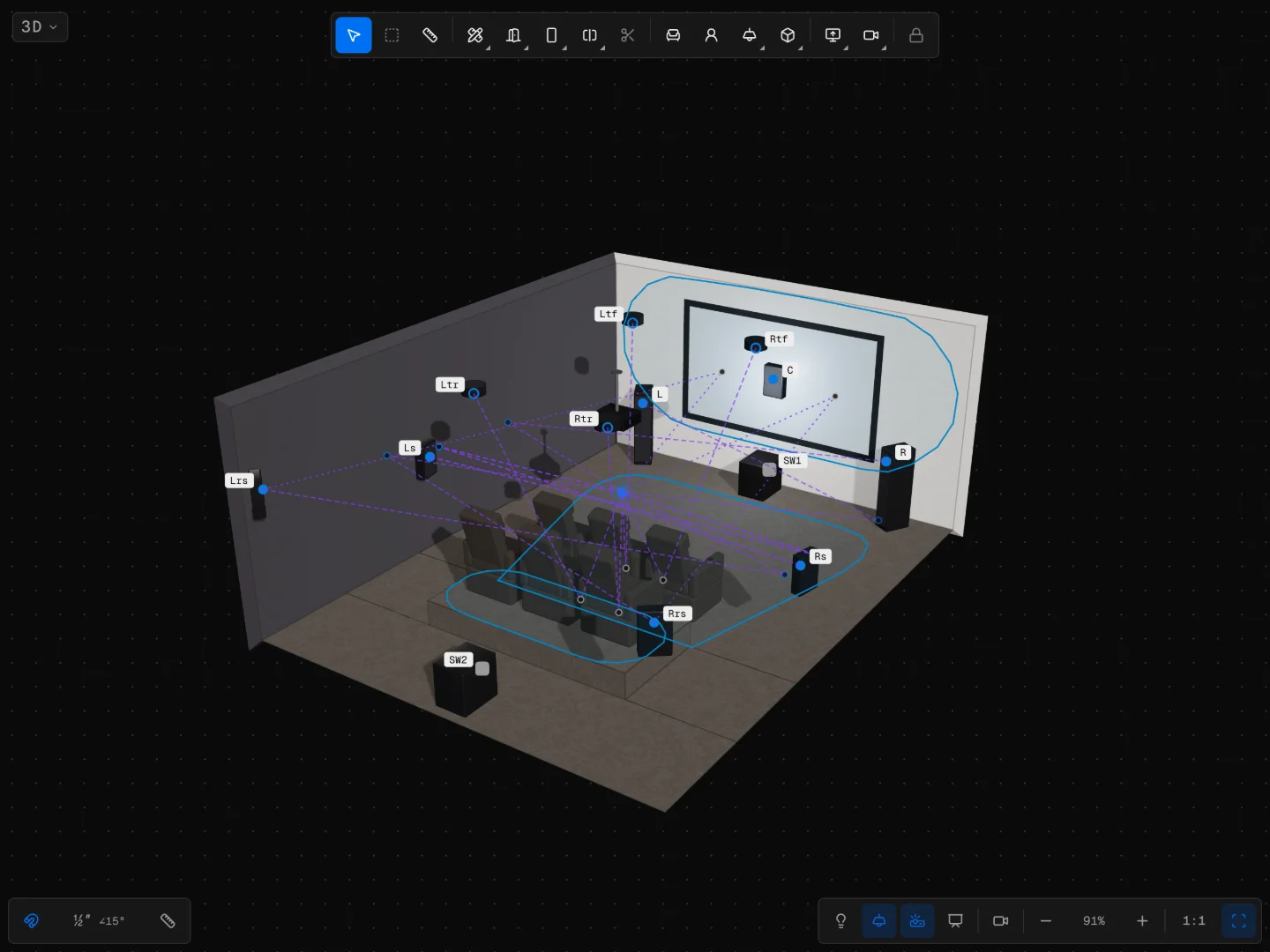The height and width of the screenshot is (952, 1270).
Task: Toggle the speaker aiming lines overlay
Action: point(917,921)
